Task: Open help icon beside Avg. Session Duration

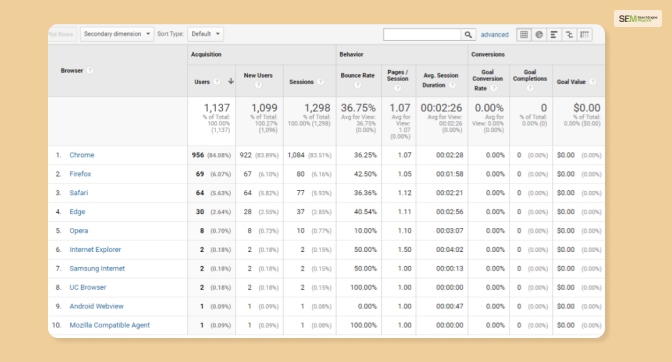Action: pos(452,85)
